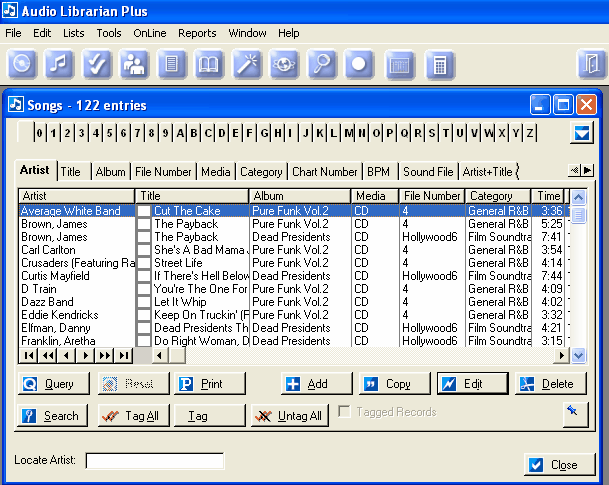Click the Add button

(x=317, y=384)
